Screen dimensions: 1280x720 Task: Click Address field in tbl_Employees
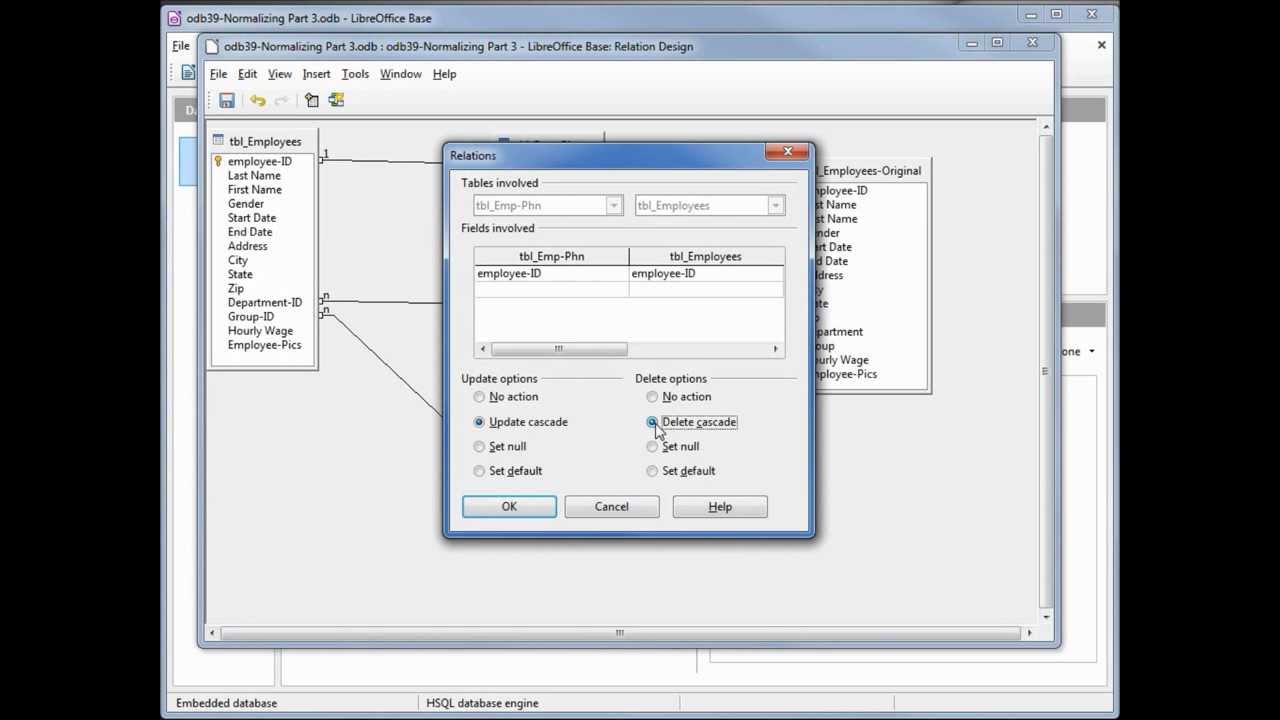point(248,246)
